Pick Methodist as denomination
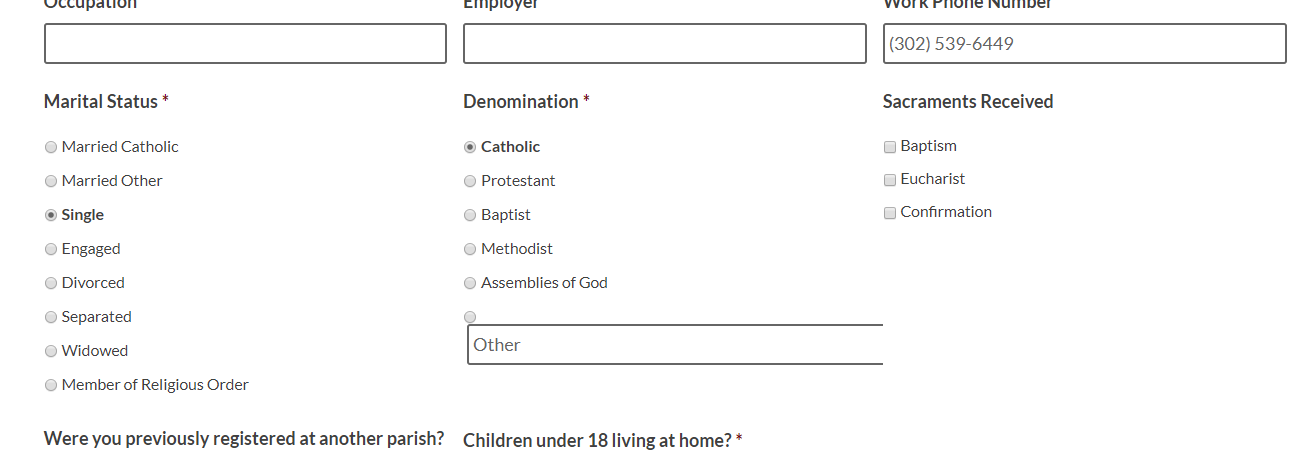1296x453 pixels. 470,249
